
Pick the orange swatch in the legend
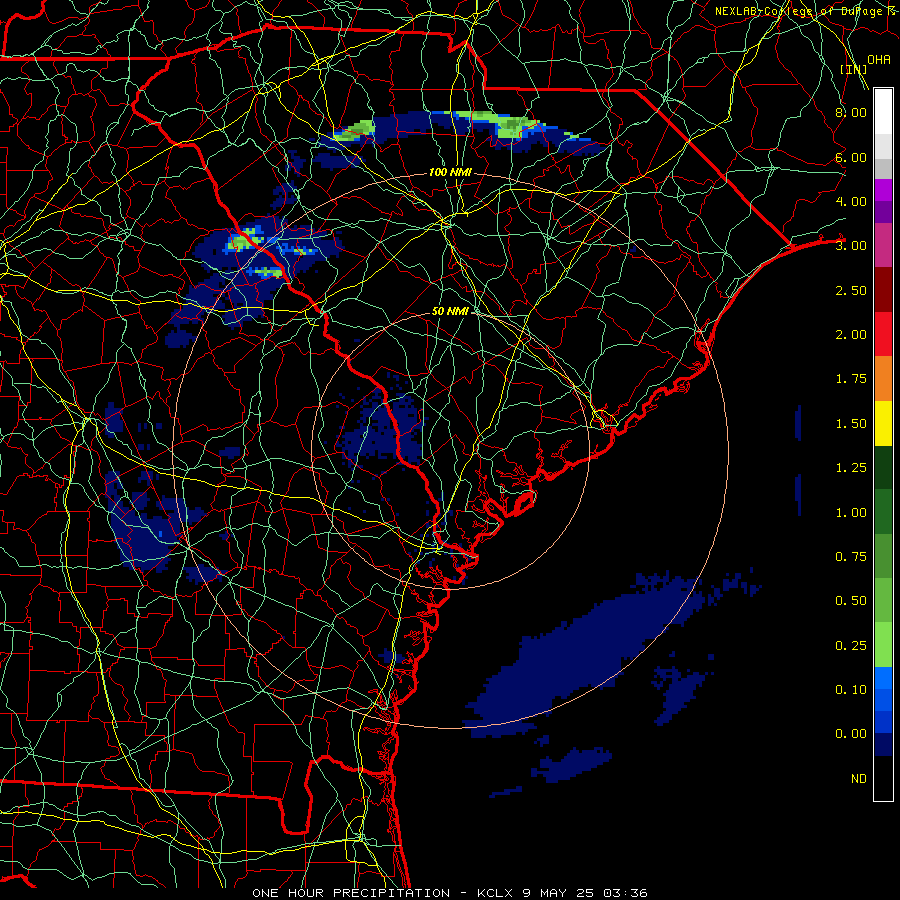883,379
